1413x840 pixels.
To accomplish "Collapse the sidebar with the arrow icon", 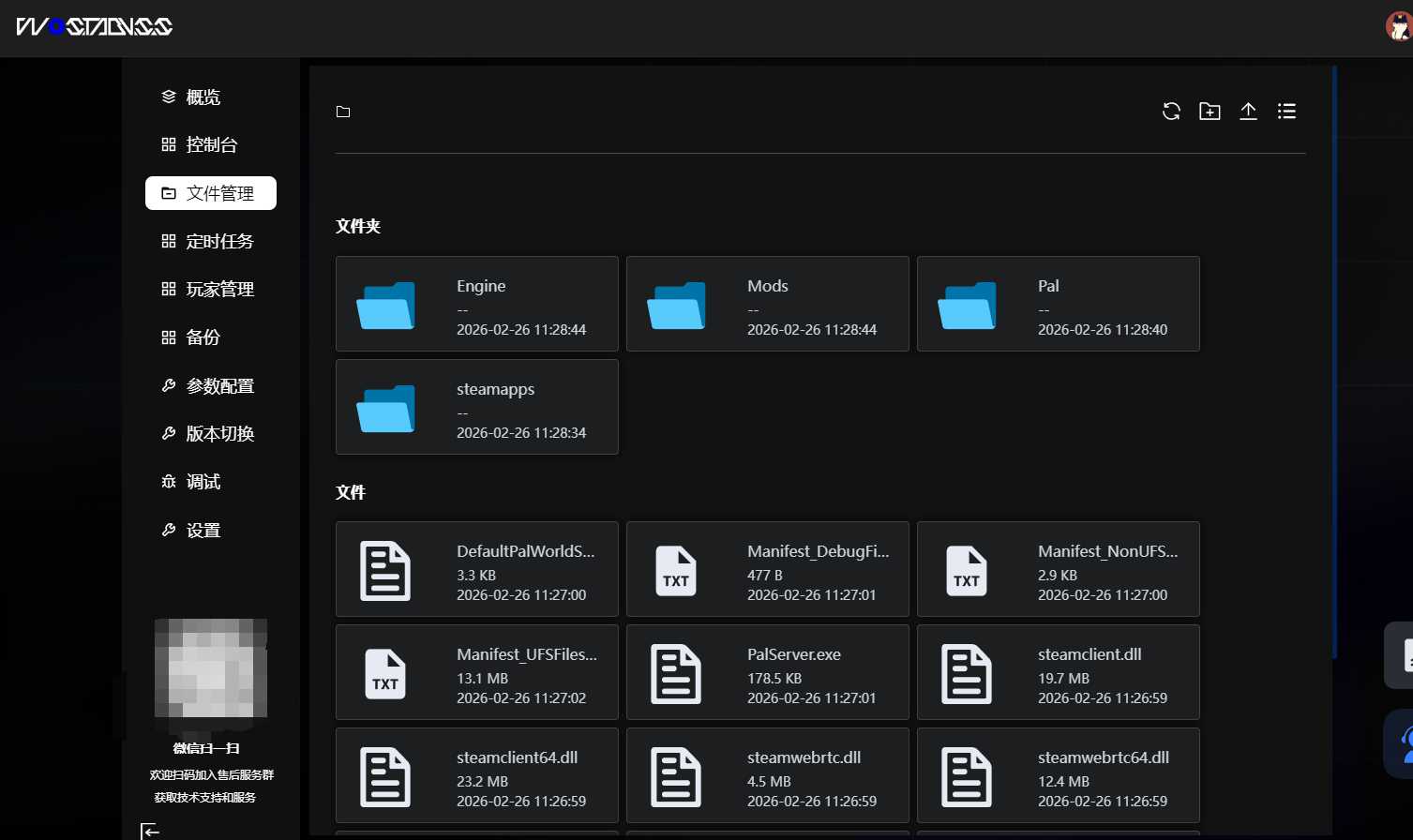I will [x=150, y=831].
